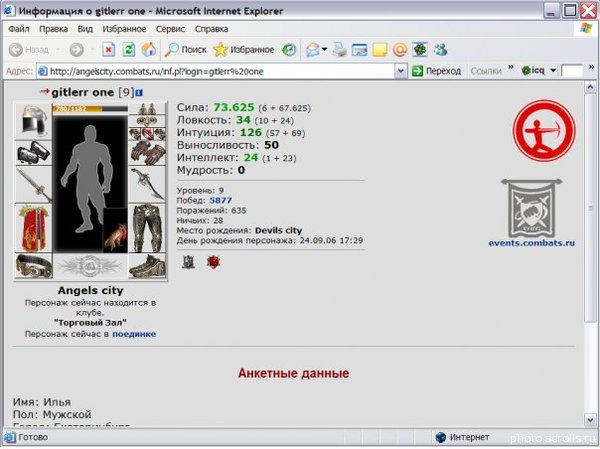Screen dimensions: 600x449
Task: Open the Поиск search panel
Action: (x=186, y=50)
